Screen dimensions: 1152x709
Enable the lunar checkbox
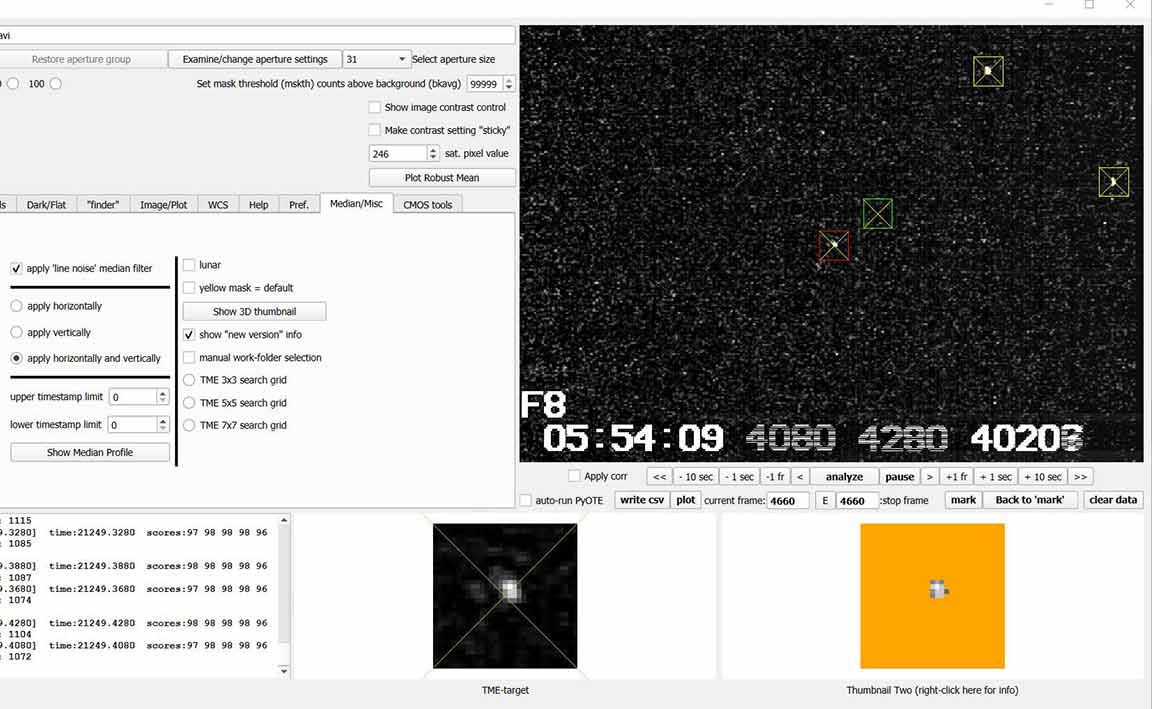click(189, 265)
